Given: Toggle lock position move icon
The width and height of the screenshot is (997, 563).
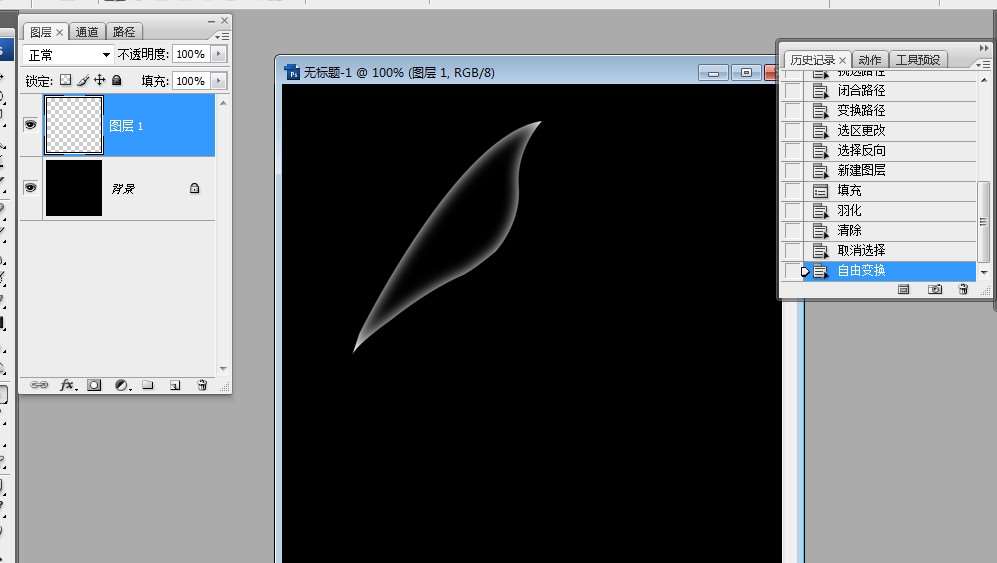Looking at the screenshot, I should click(100, 80).
